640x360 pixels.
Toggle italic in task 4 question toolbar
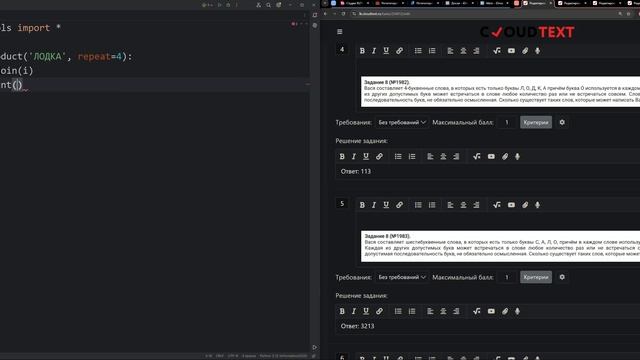pos(374,51)
